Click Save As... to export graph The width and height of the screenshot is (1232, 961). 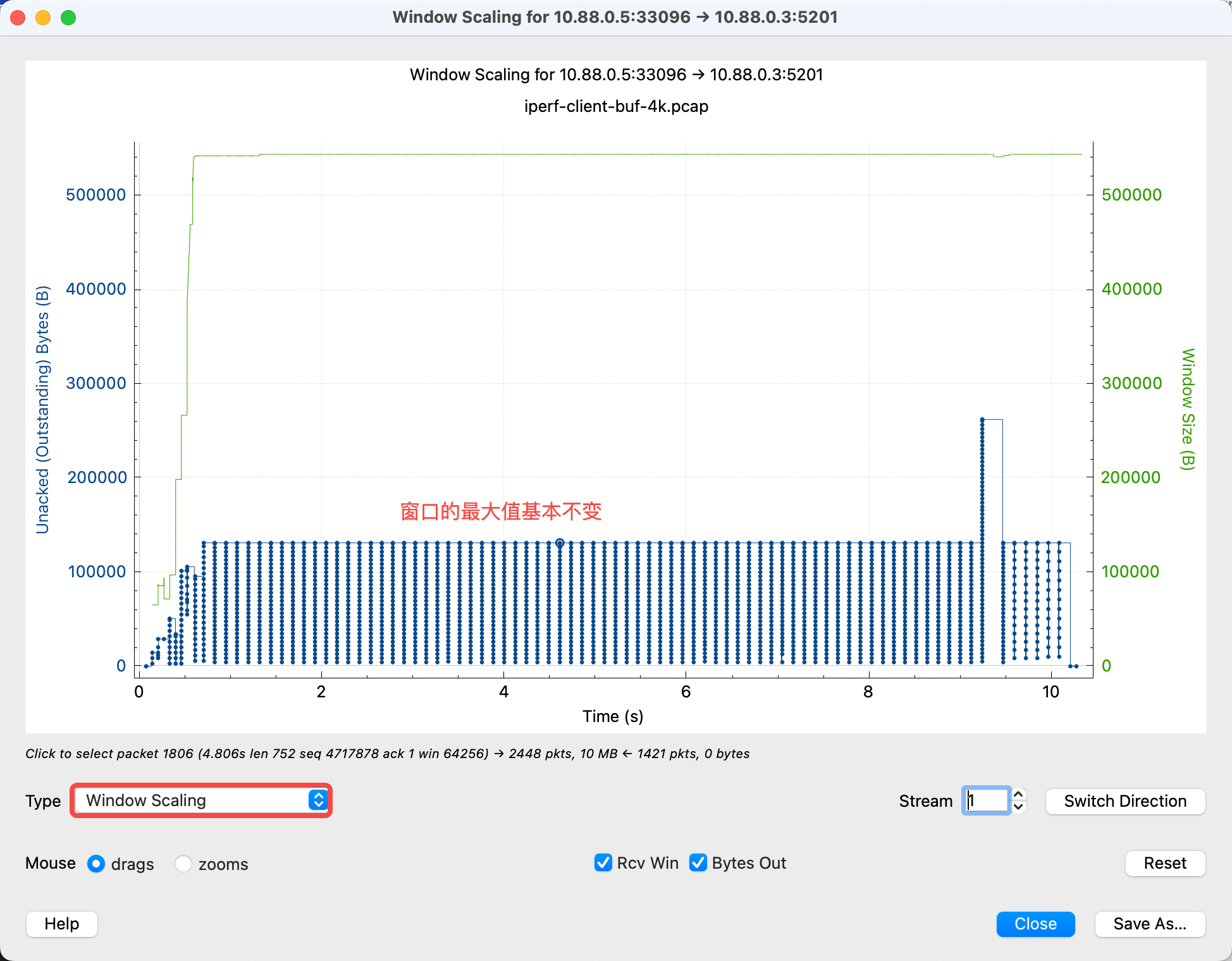point(1149,924)
